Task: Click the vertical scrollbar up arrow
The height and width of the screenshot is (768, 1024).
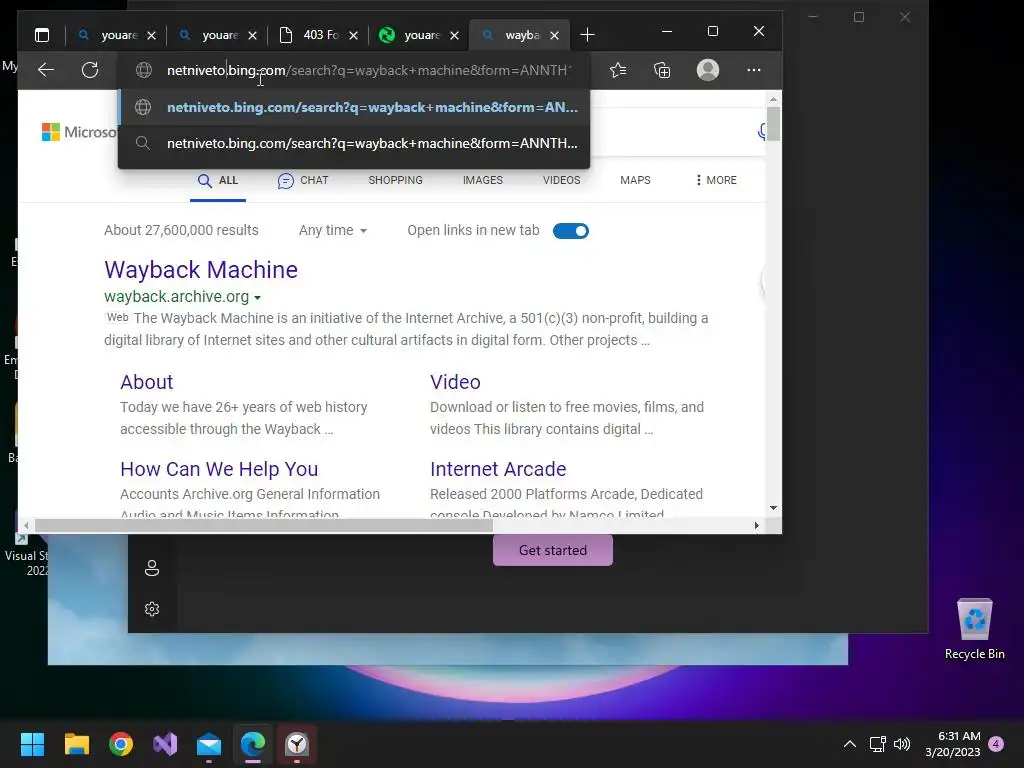Action: pyautogui.click(x=773, y=99)
